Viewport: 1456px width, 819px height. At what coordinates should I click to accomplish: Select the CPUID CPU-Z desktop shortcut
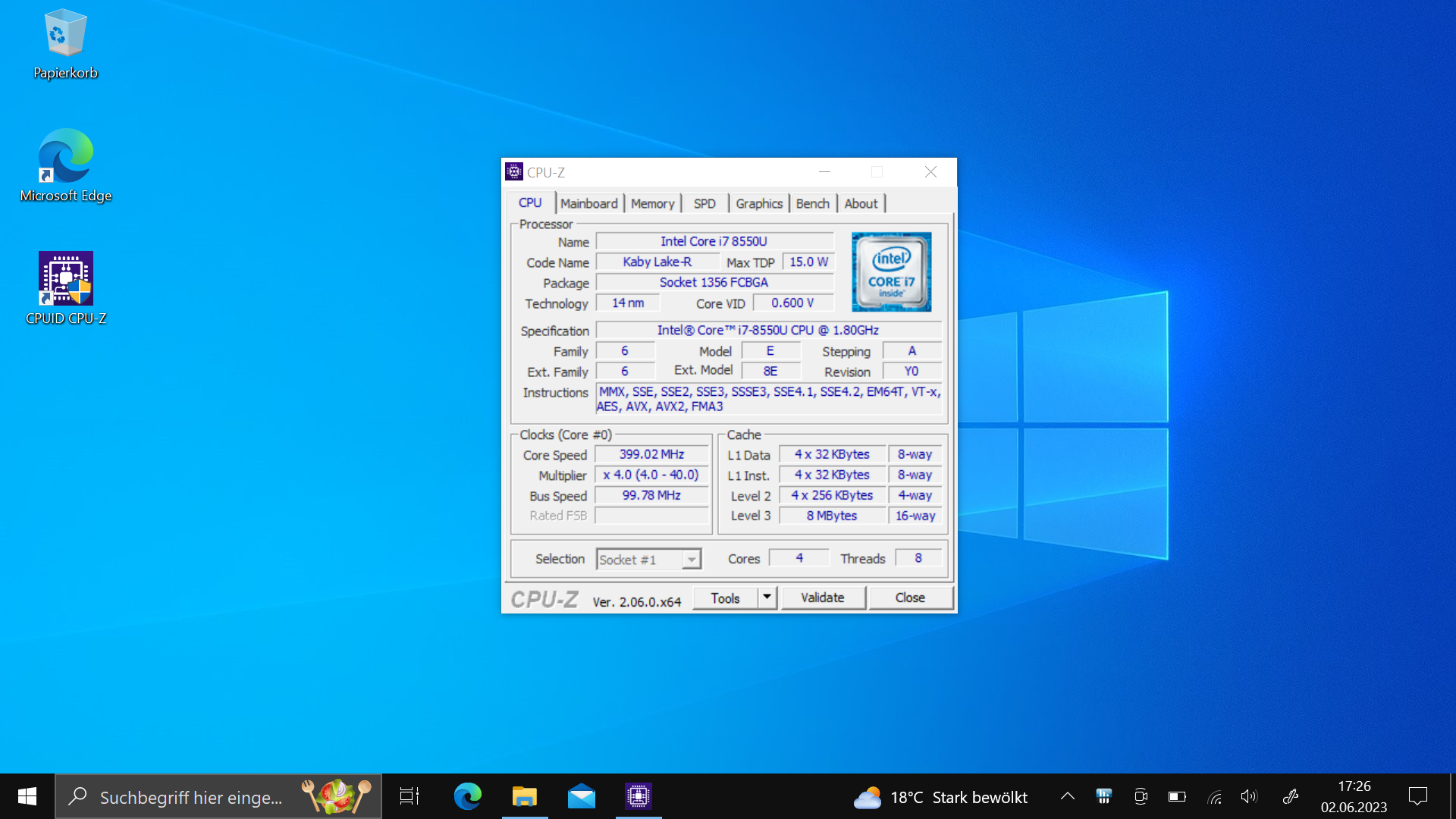tap(65, 288)
